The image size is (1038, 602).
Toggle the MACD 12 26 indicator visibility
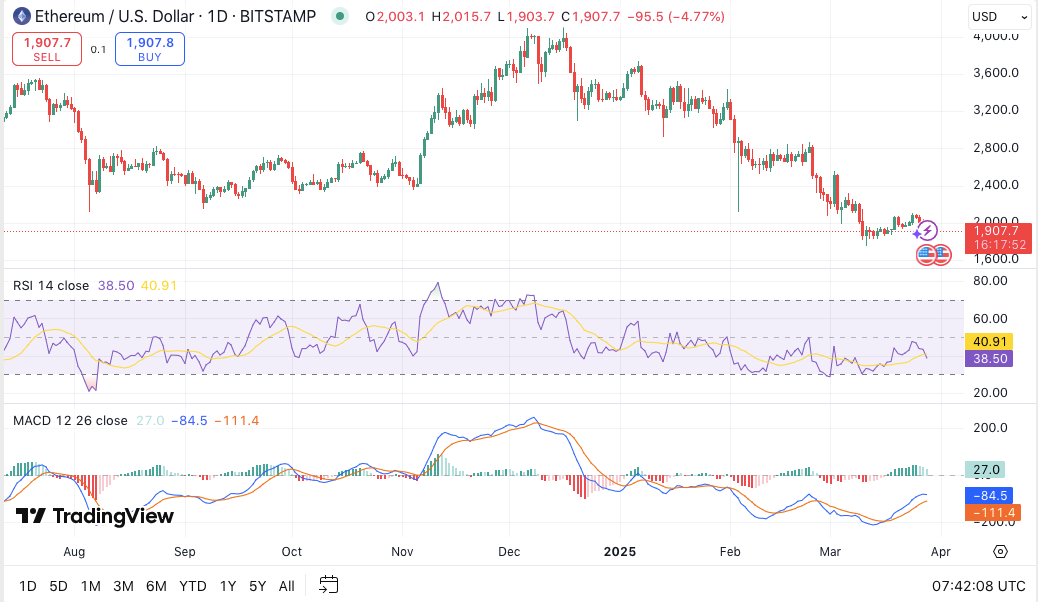[71, 420]
